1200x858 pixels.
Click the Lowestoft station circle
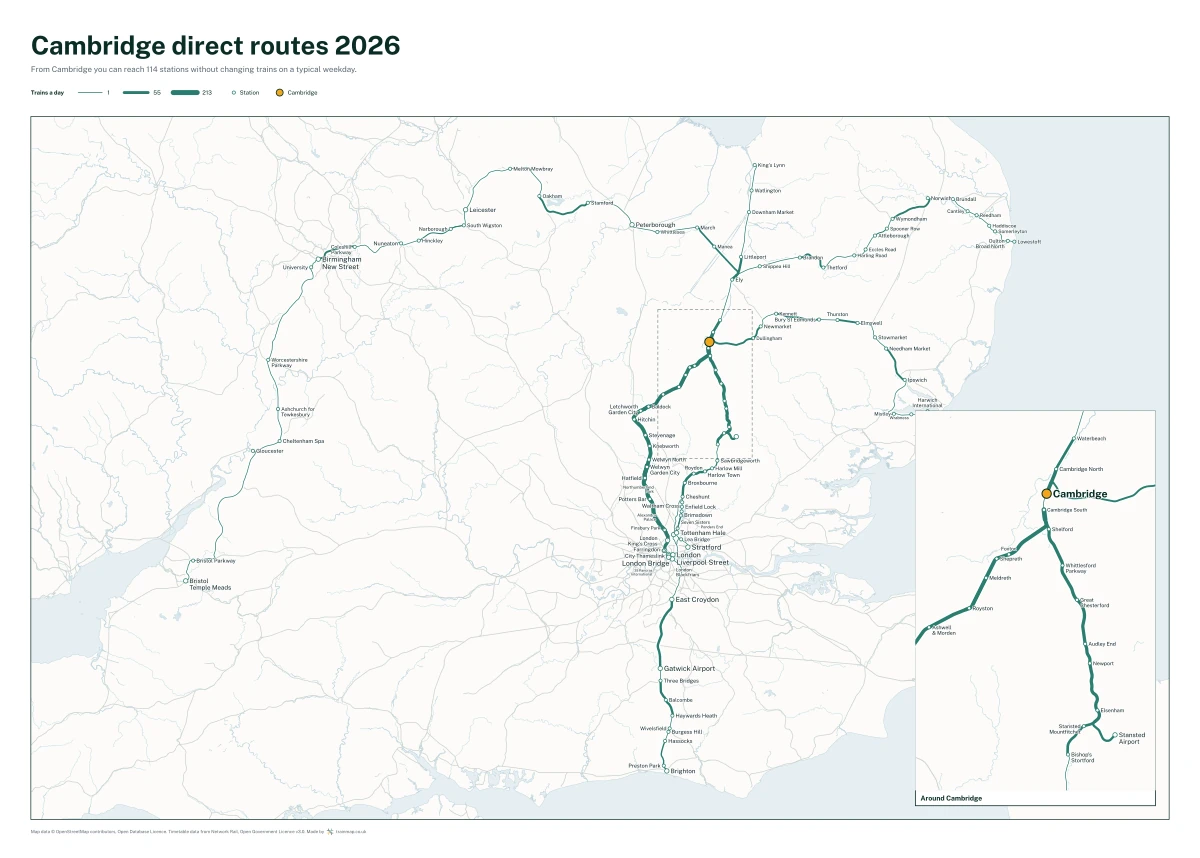tap(1013, 242)
